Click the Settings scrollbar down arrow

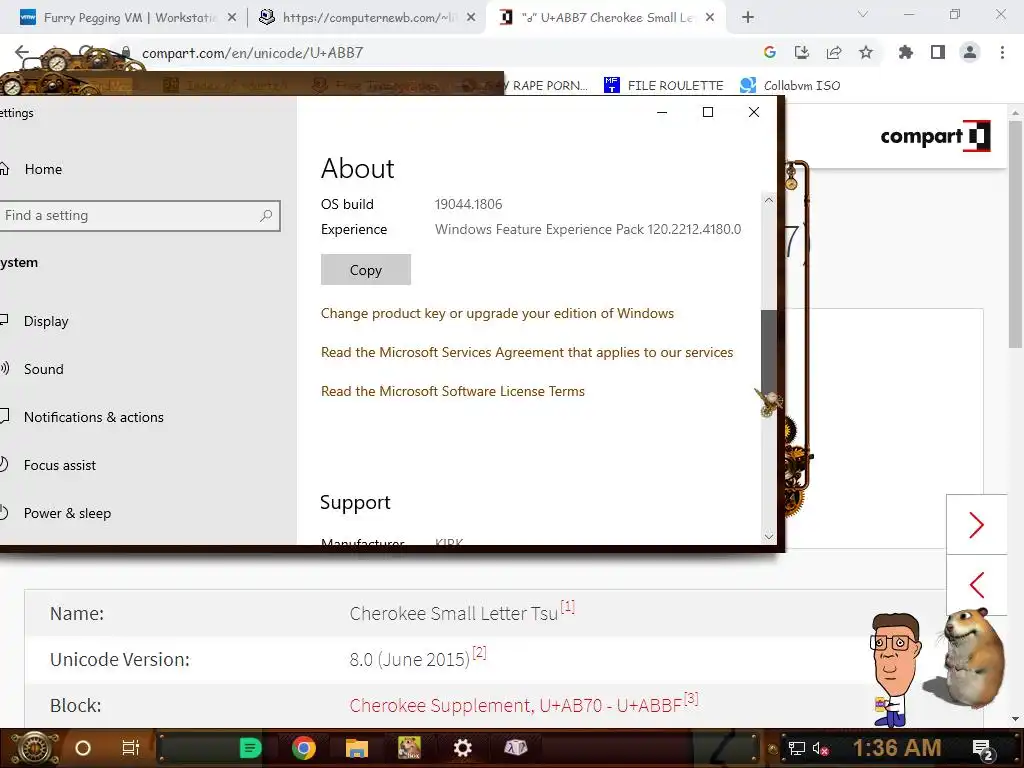click(769, 536)
